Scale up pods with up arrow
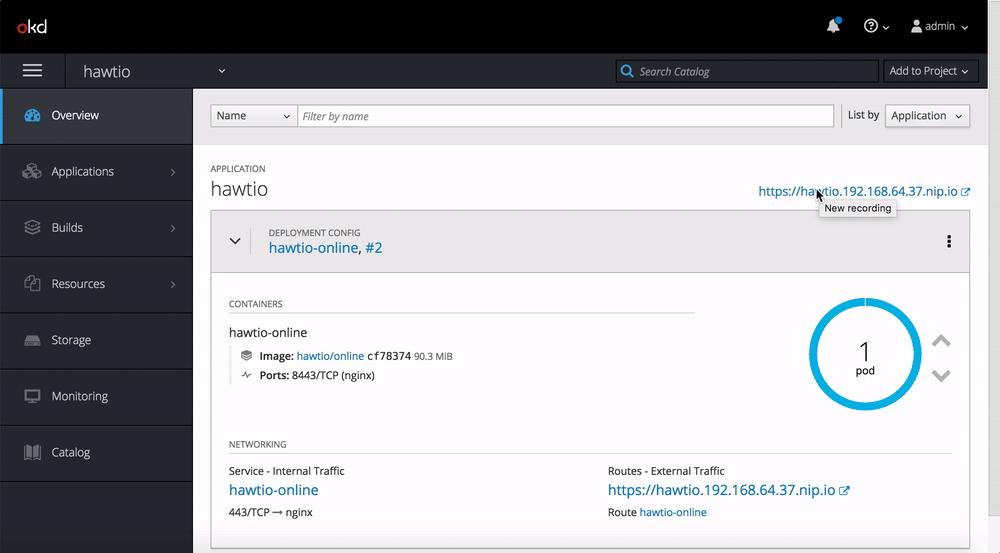The width and height of the screenshot is (1000, 553). [x=941, y=341]
